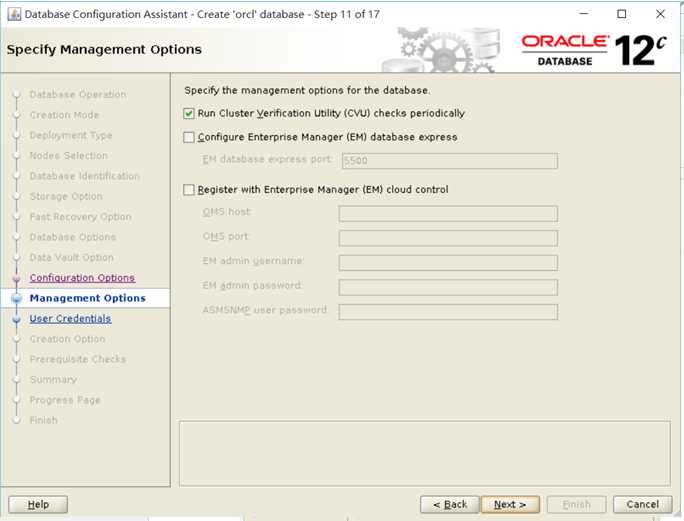The height and width of the screenshot is (521, 684).
Task: Click the Deployment Type step
Action: [x=71, y=135]
